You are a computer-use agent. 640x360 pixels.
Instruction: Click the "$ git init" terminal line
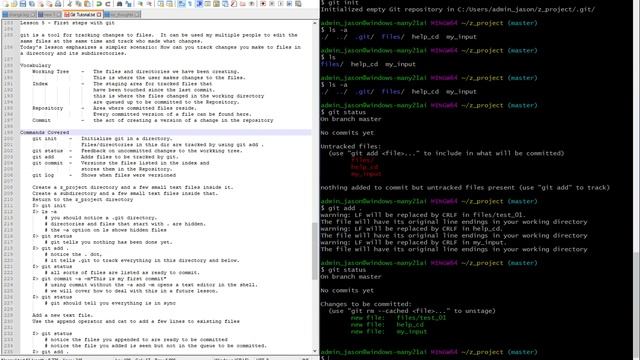tap(340, 2)
